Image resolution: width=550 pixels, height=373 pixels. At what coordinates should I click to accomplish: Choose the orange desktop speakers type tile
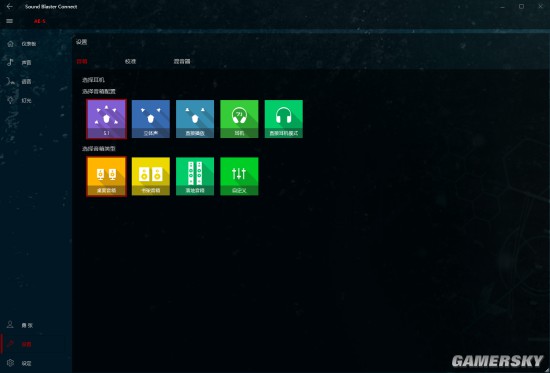106,176
